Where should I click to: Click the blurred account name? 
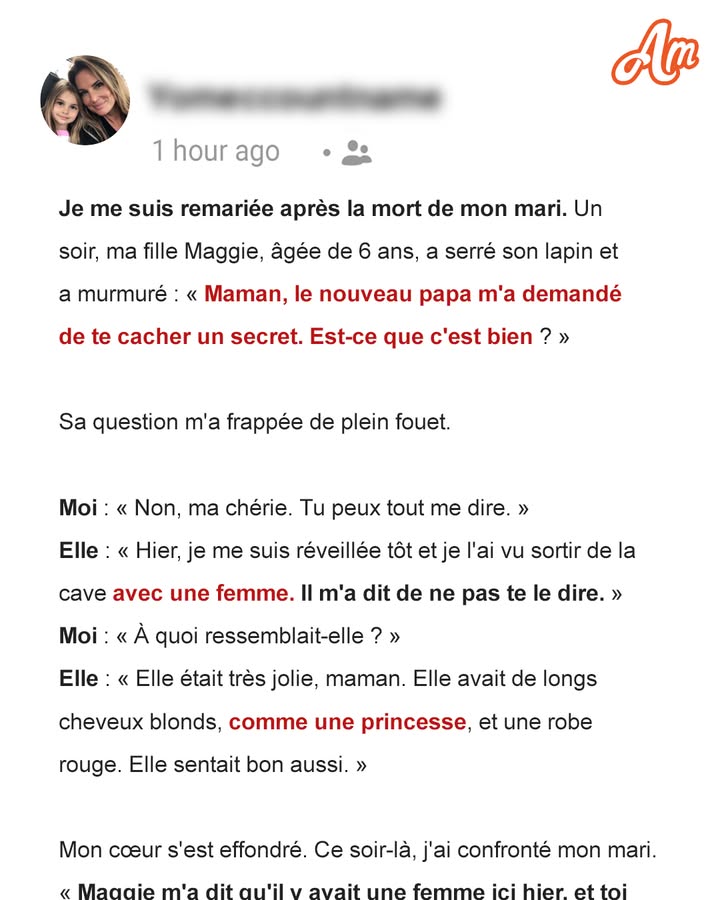(295, 96)
